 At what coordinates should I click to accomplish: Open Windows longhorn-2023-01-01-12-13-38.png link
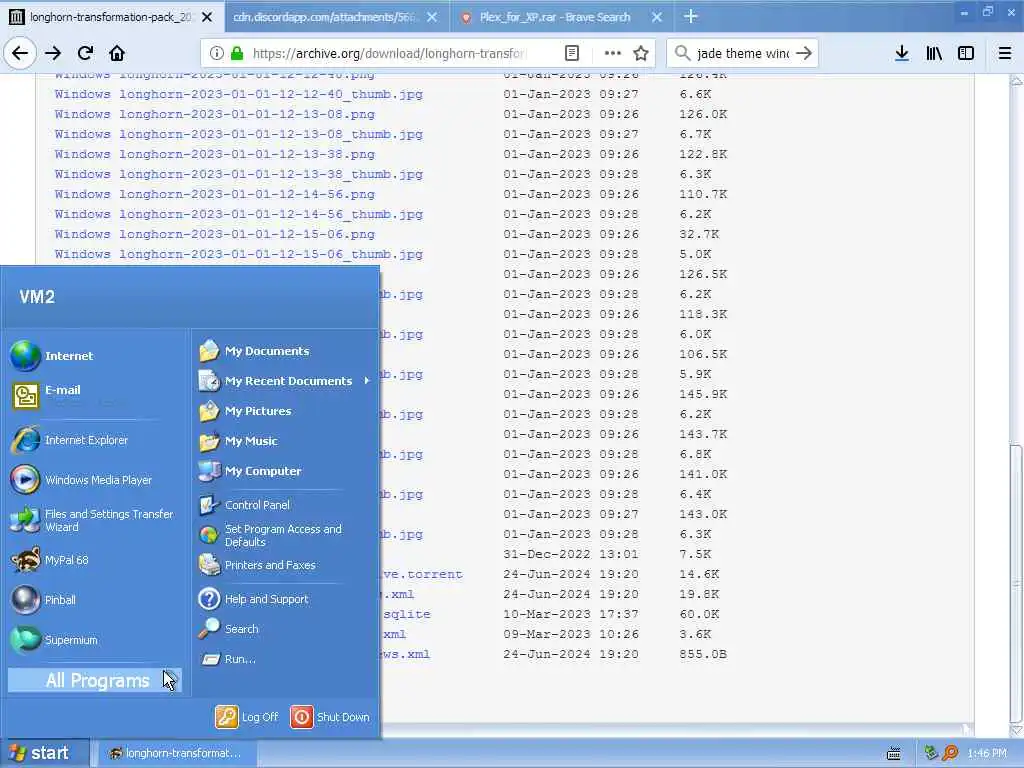tap(214, 155)
